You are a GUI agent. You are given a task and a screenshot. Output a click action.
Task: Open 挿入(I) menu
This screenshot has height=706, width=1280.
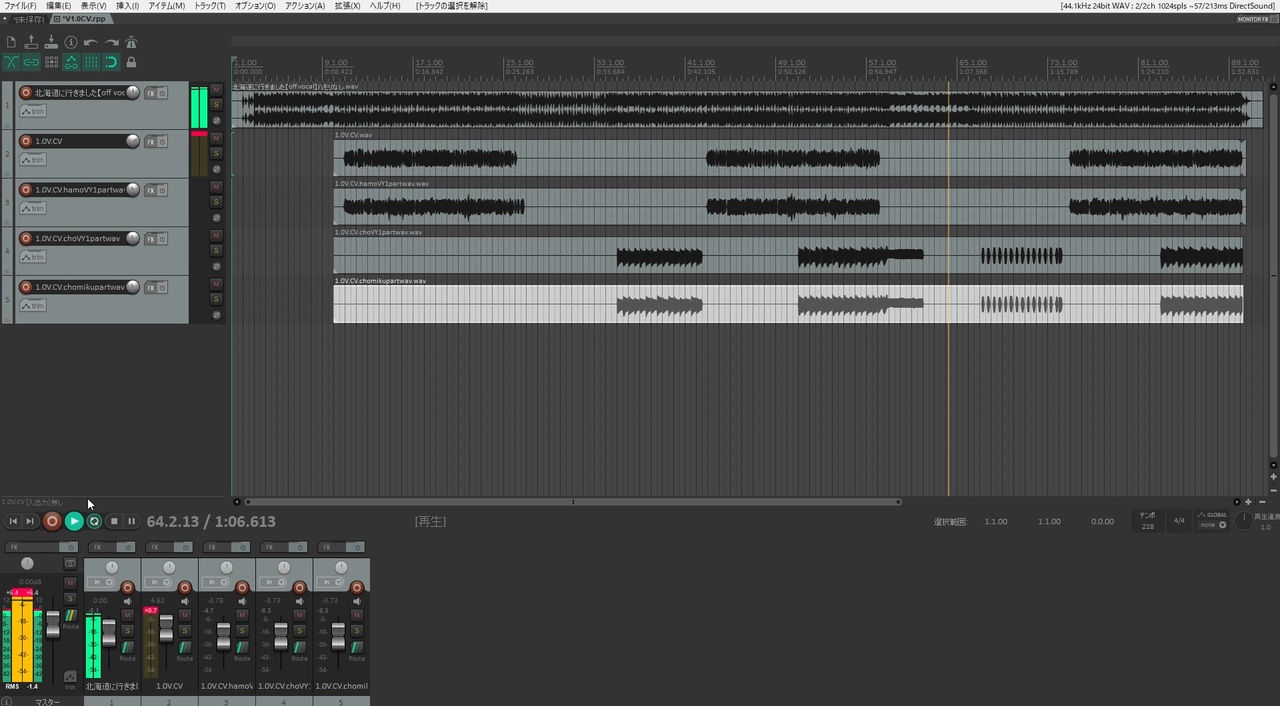pyautogui.click(x=128, y=6)
